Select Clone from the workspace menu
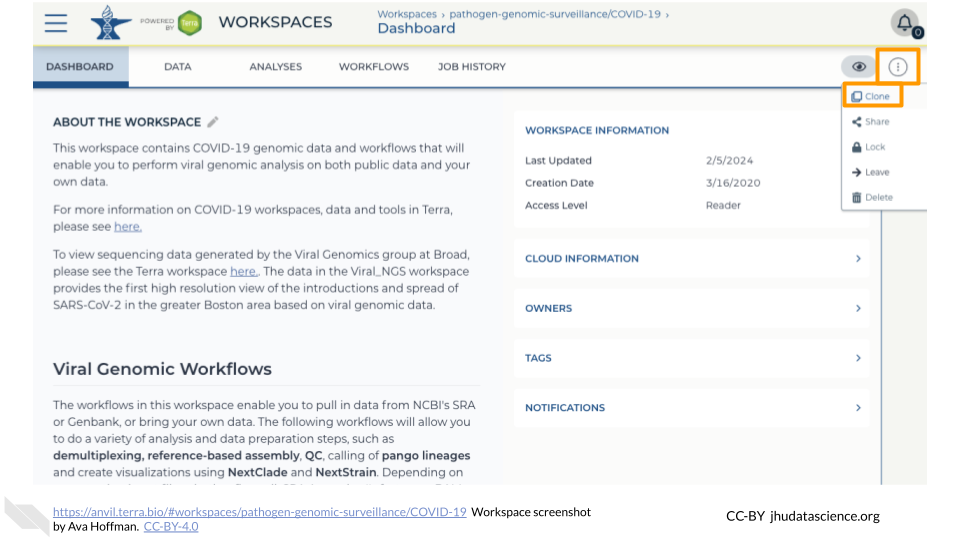Screen dimensions: 960x540 coord(871,96)
